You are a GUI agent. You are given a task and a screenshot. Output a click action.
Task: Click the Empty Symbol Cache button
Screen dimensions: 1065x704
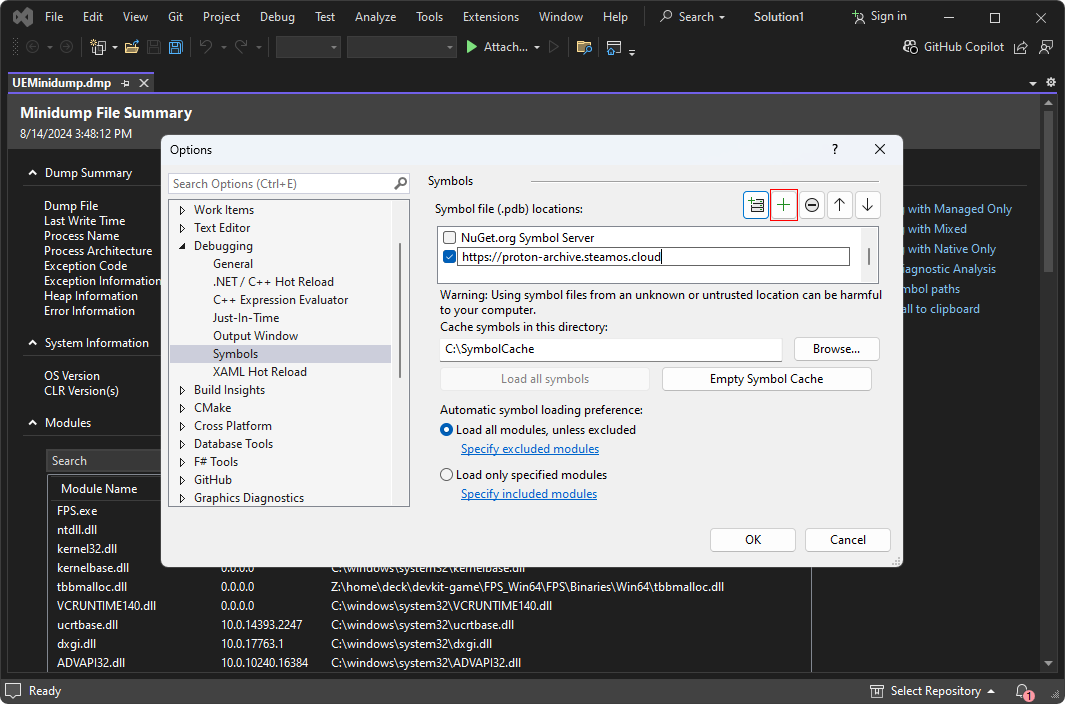point(766,379)
